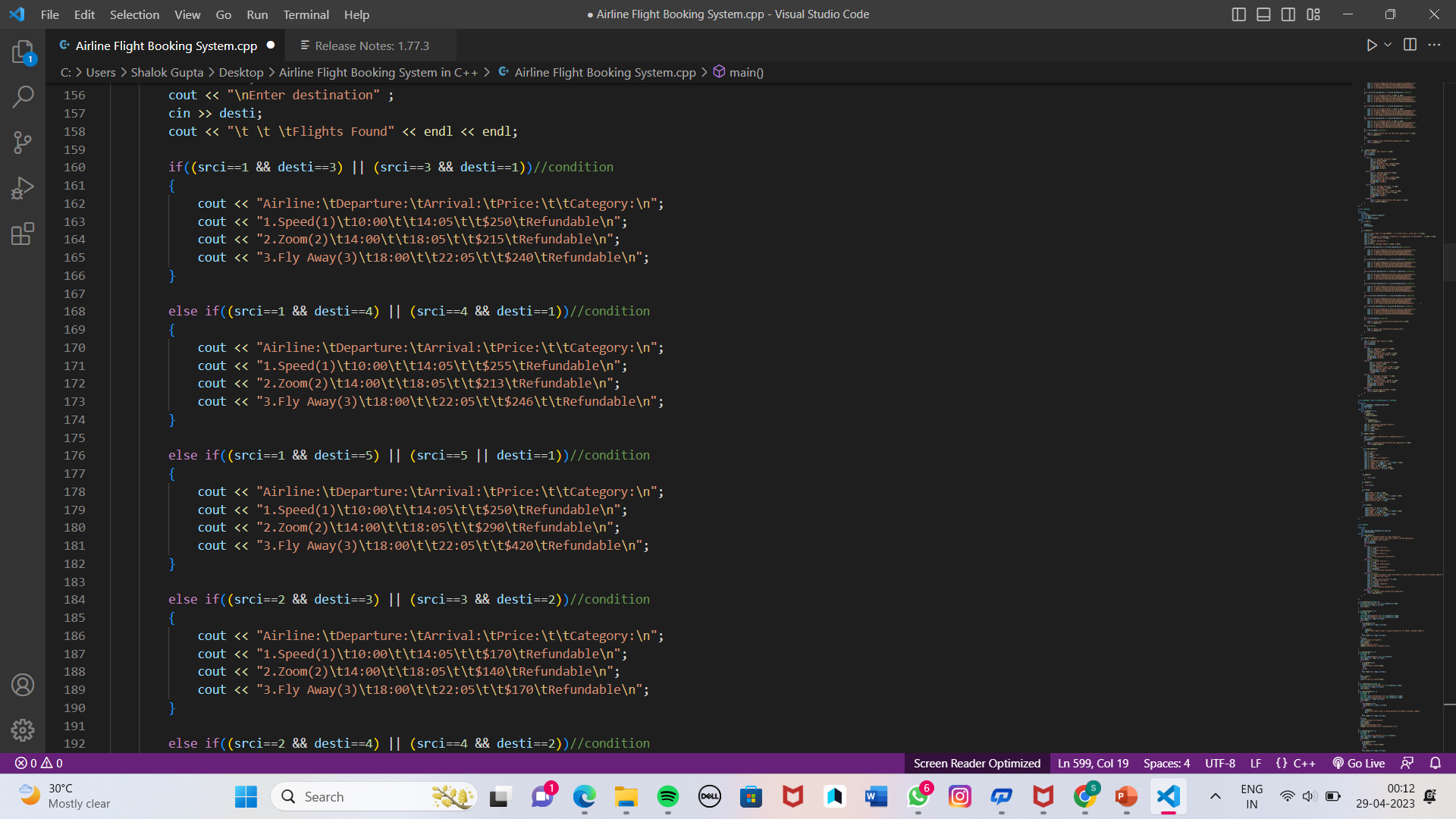Toggle the bottom Panel layout button
Image resolution: width=1456 pixels, height=819 pixels.
[1263, 14]
